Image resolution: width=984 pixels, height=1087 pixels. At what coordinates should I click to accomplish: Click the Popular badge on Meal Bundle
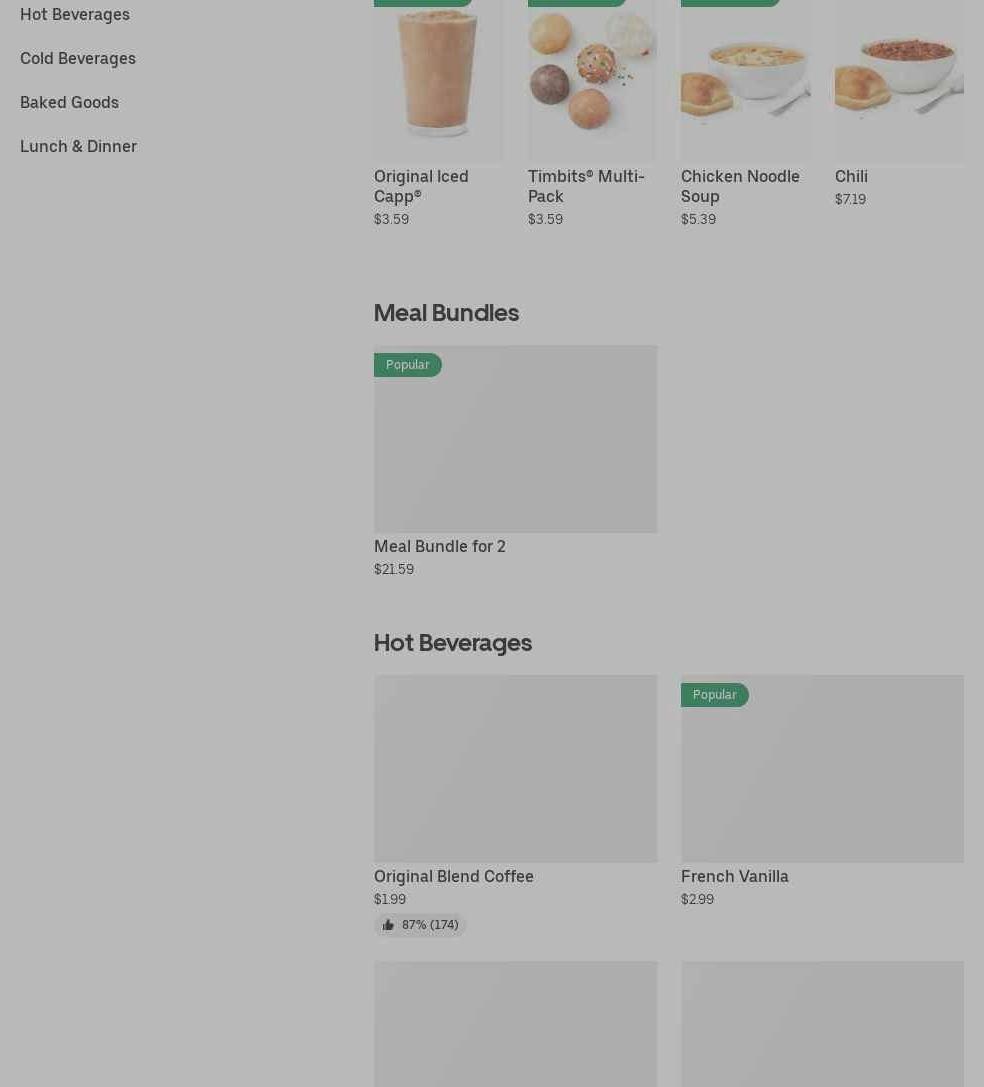[x=408, y=365]
